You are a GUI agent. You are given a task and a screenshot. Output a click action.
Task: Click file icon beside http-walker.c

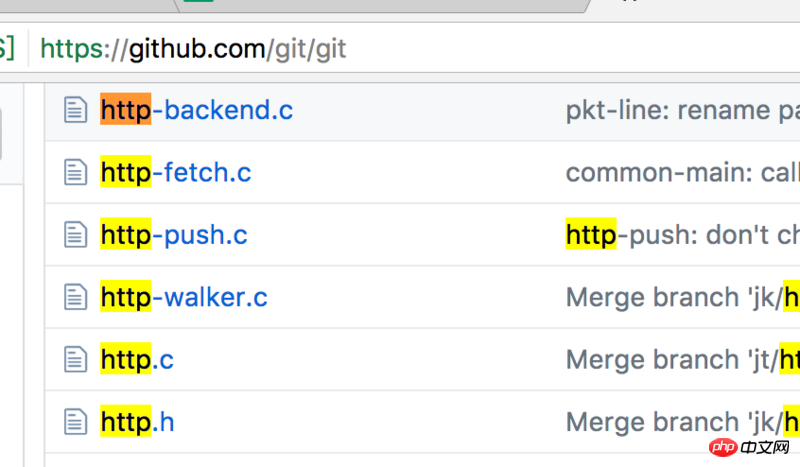click(76, 297)
